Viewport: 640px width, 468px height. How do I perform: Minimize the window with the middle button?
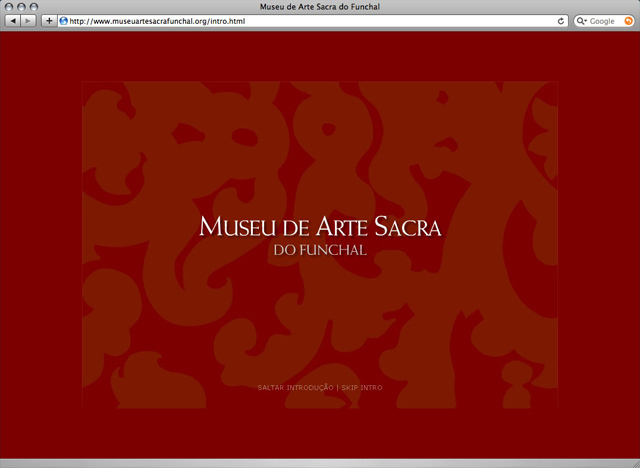[21, 7]
